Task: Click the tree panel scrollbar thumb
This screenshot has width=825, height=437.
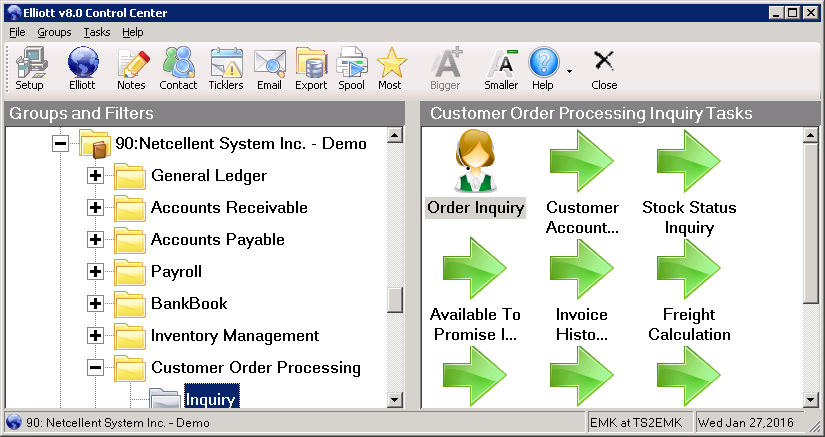Action: (x=395, y=300)
